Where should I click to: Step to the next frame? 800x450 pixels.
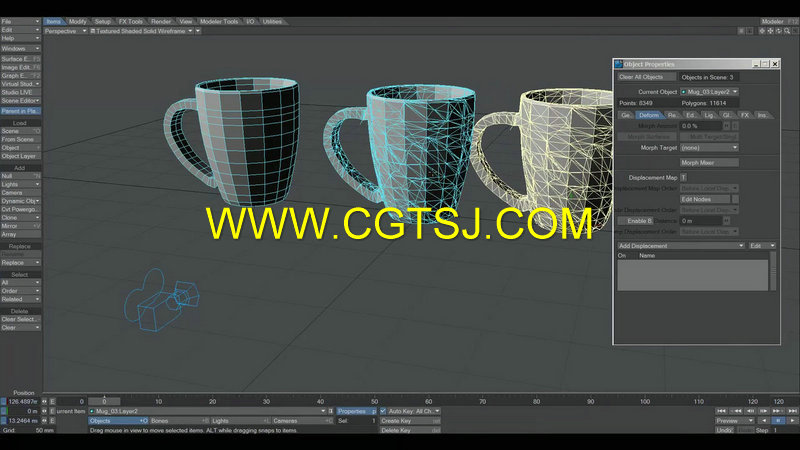pos(764,411)
